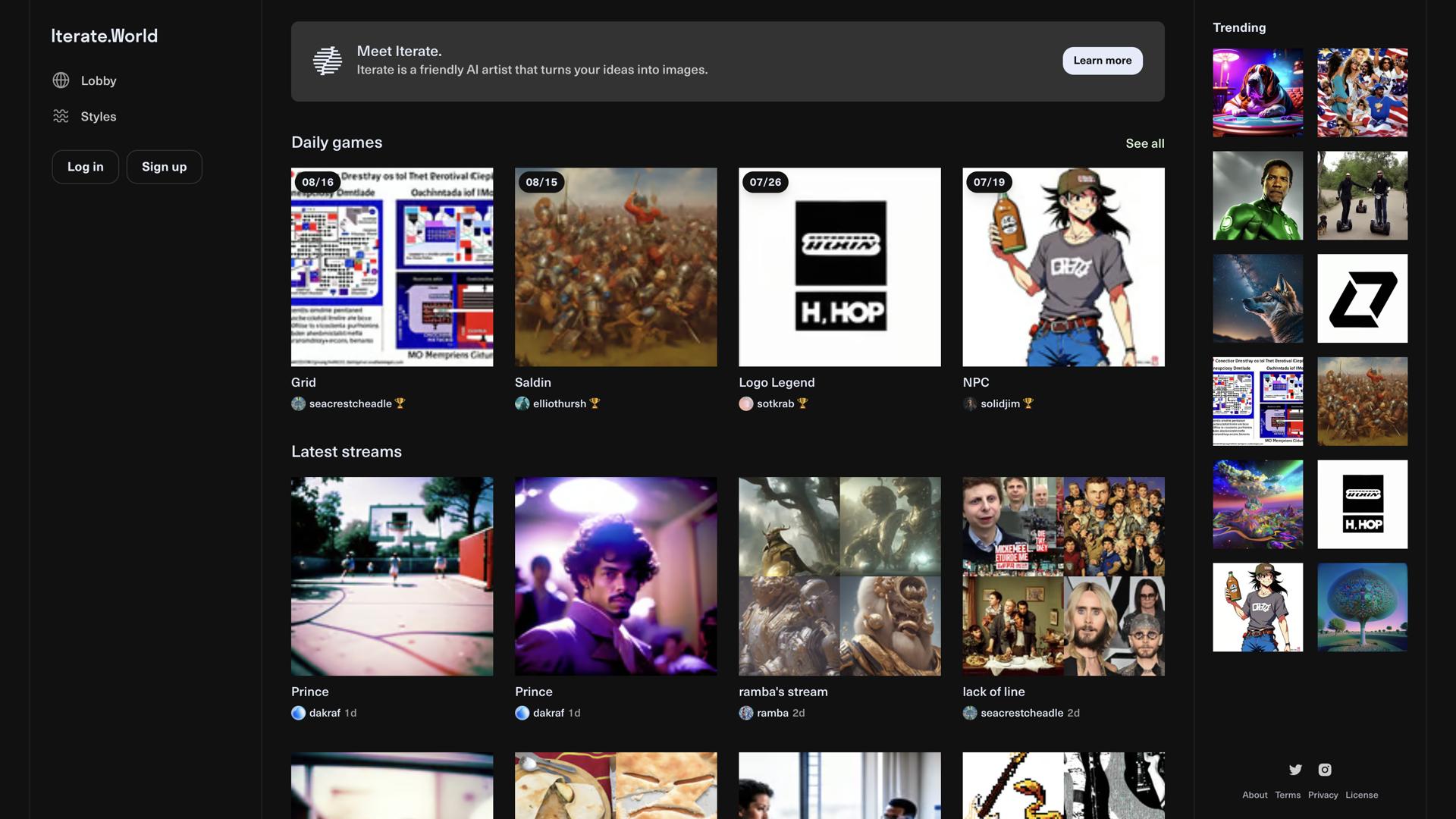Click ramba's avatar under ramba's stream
Viewport: 1456px width, 819px height.
tap(746, 713)
